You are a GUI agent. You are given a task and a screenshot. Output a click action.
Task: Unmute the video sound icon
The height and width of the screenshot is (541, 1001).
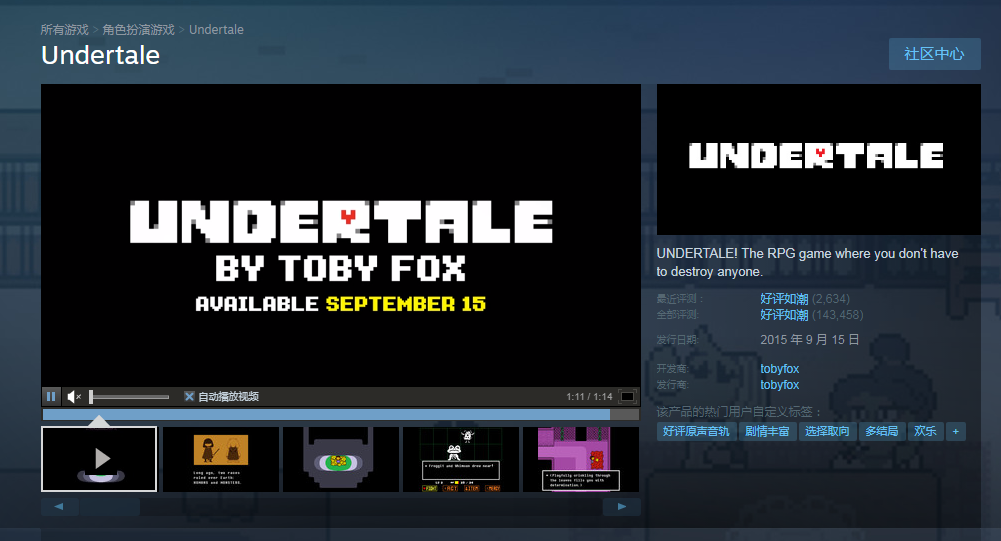[x=74, y=397]
